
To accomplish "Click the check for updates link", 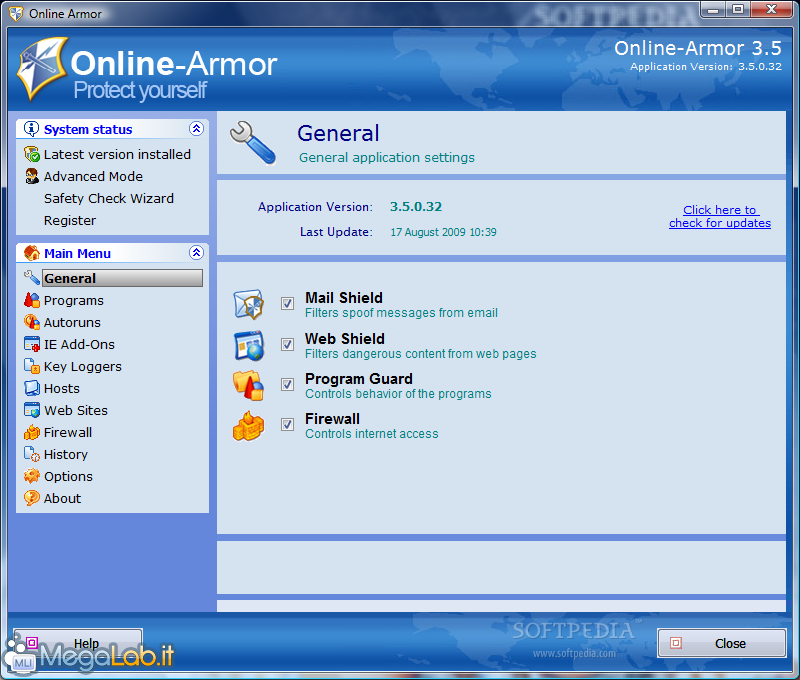I will coord(720,216).
